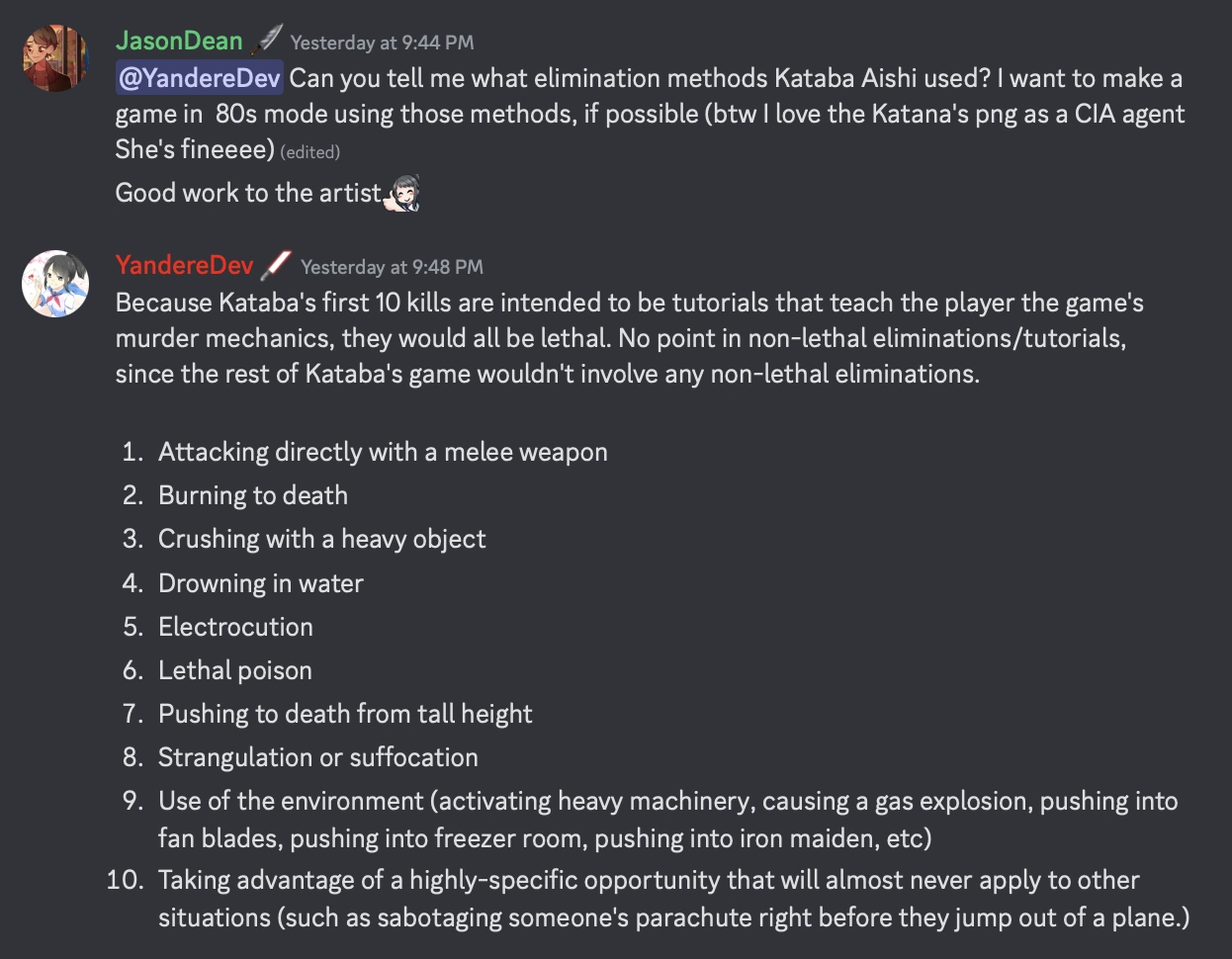Click JasonDean's profile avatar
The height and width of the screenshot is (959, 1232).
[x=55, y=58]
